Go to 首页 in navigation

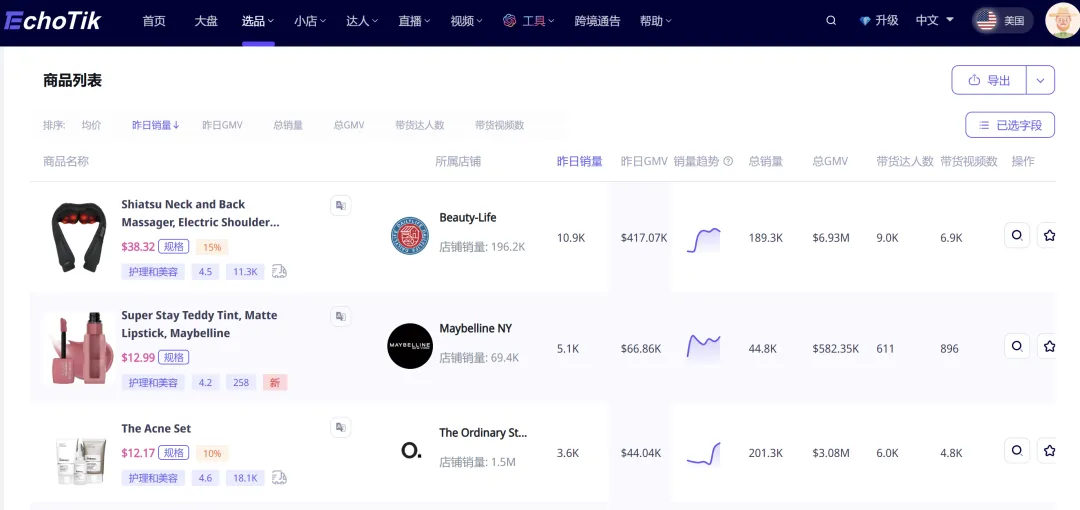pyautogui.click(x=154, y=21)
